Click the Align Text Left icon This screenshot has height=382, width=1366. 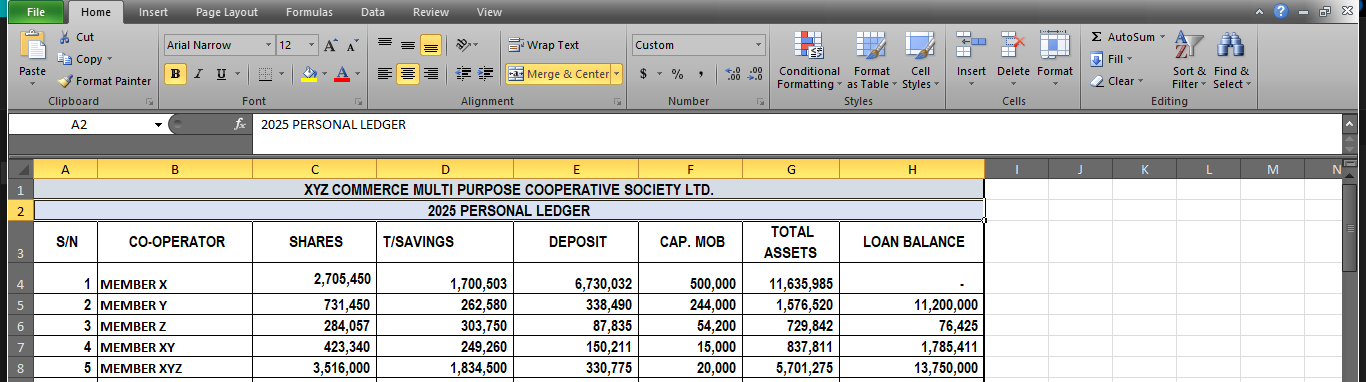[x=385, y=73]
